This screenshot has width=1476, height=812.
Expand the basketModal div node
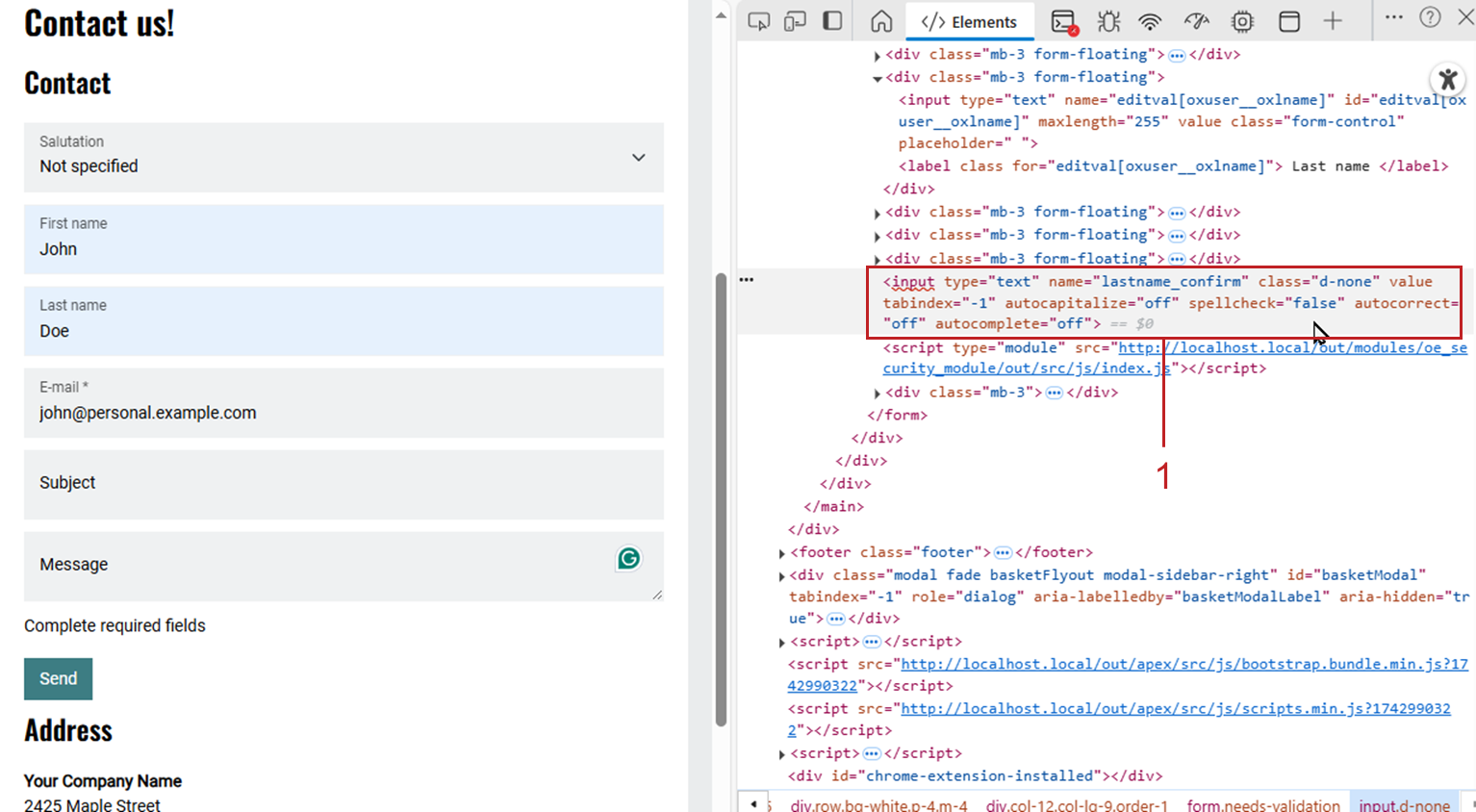pos(781,576)
